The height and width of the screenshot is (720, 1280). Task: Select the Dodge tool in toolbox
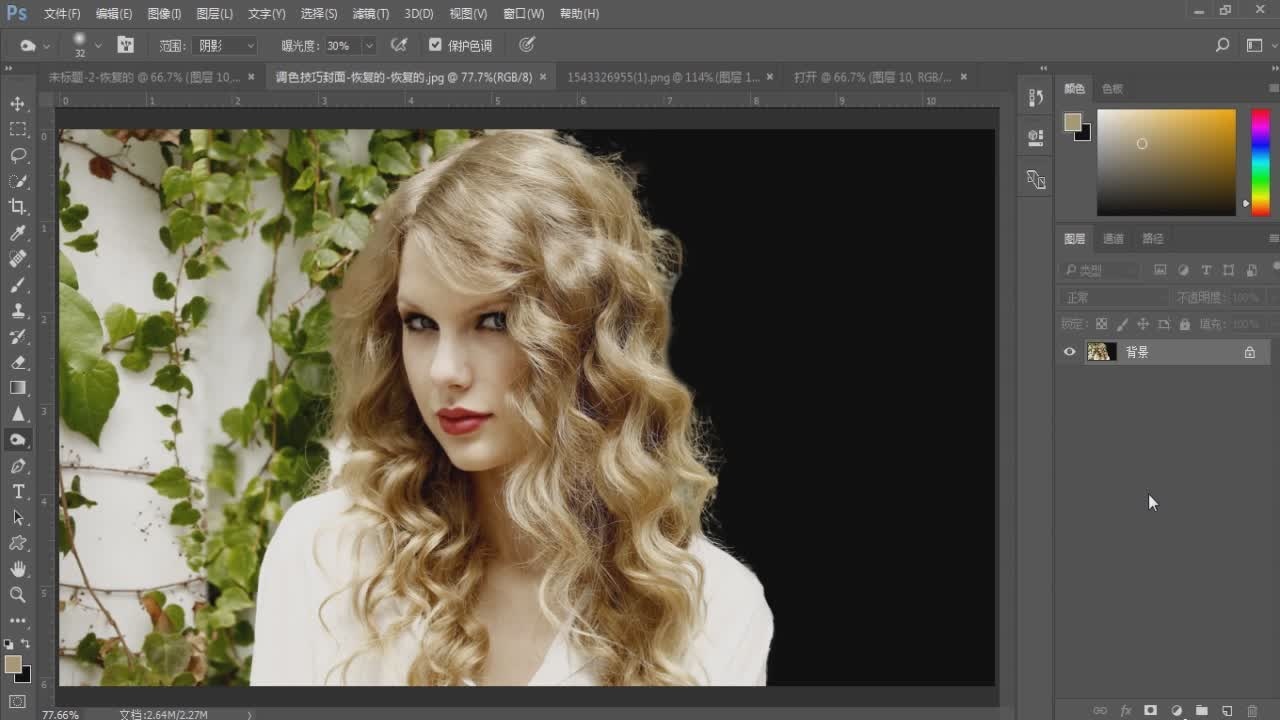click(x=18, y=440)
